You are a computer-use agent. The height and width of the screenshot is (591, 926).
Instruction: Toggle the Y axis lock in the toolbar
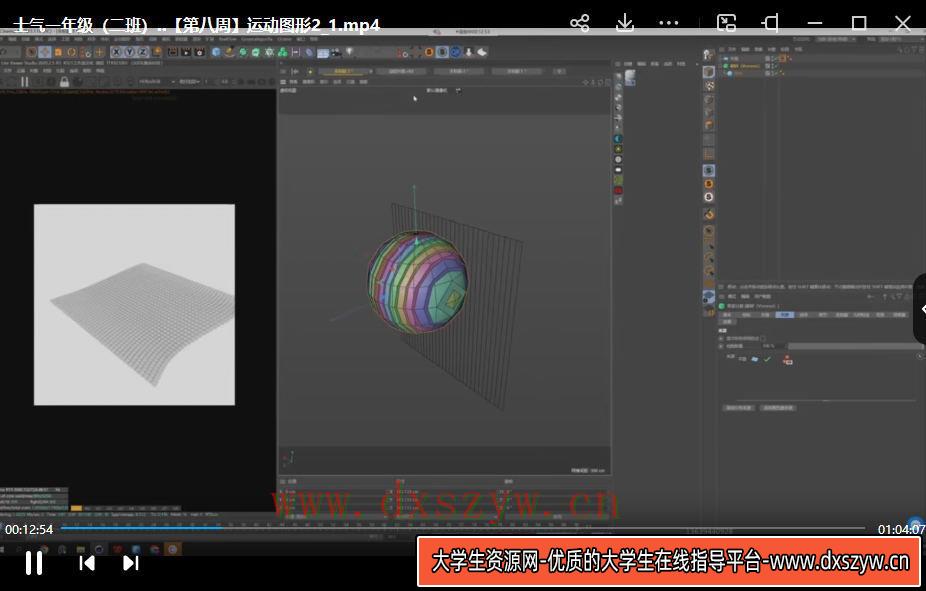[129, 52]
